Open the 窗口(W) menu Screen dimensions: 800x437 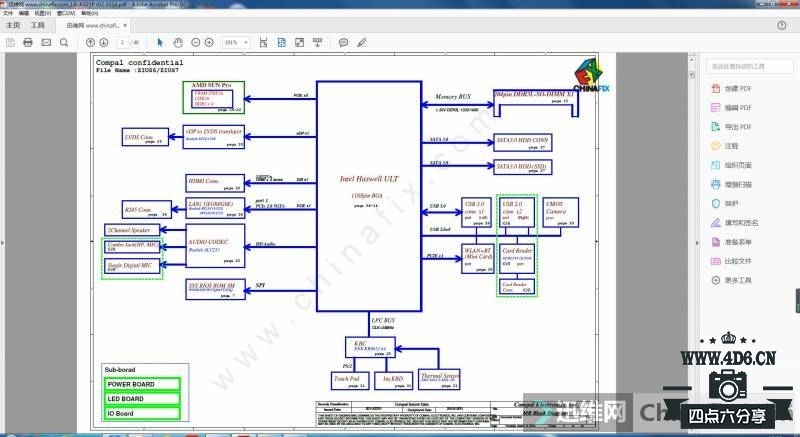pos(65,13)
